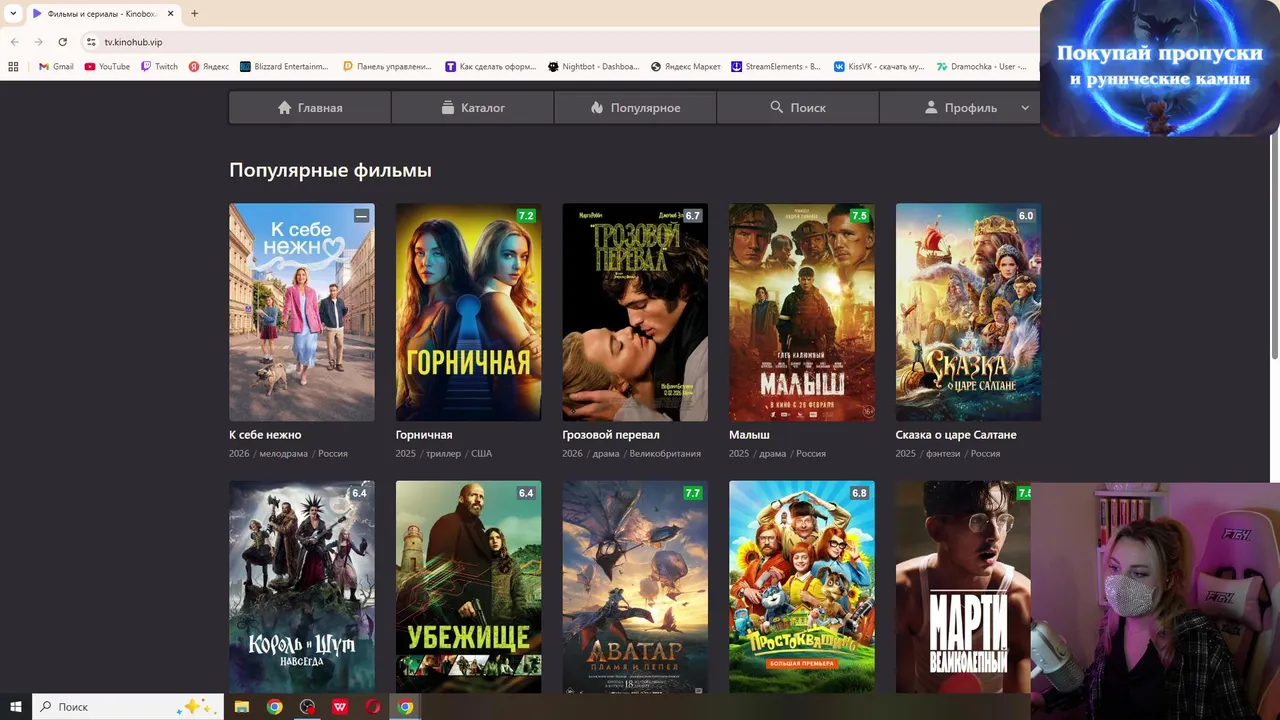This screenshot has width=1280, height=720.
Task: Open the Яндекс Маркет bookmark
Action: 686,67
